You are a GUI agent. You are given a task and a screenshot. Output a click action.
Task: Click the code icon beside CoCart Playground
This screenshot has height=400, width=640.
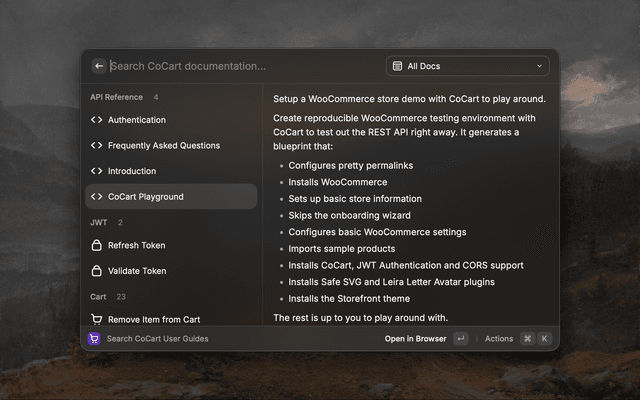(x=97, y=197)
